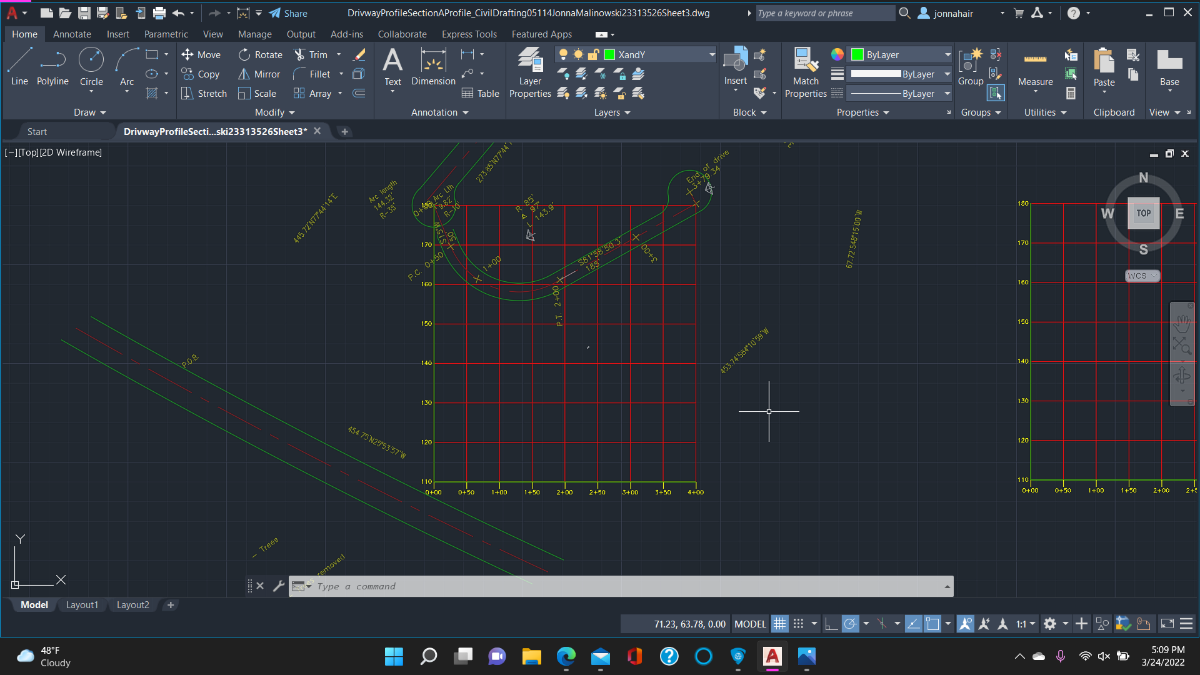Viewport: 1200px width, 675px height.
Task: Click the Share button
Action: tap(288, 13)
